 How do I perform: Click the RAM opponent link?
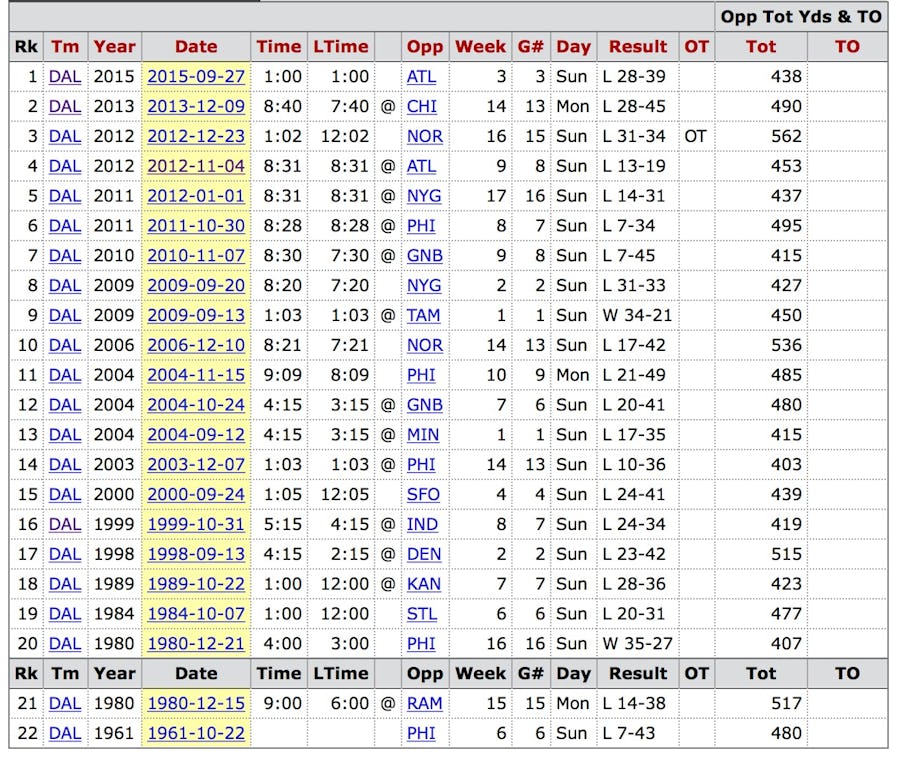(x=424, y=704)
